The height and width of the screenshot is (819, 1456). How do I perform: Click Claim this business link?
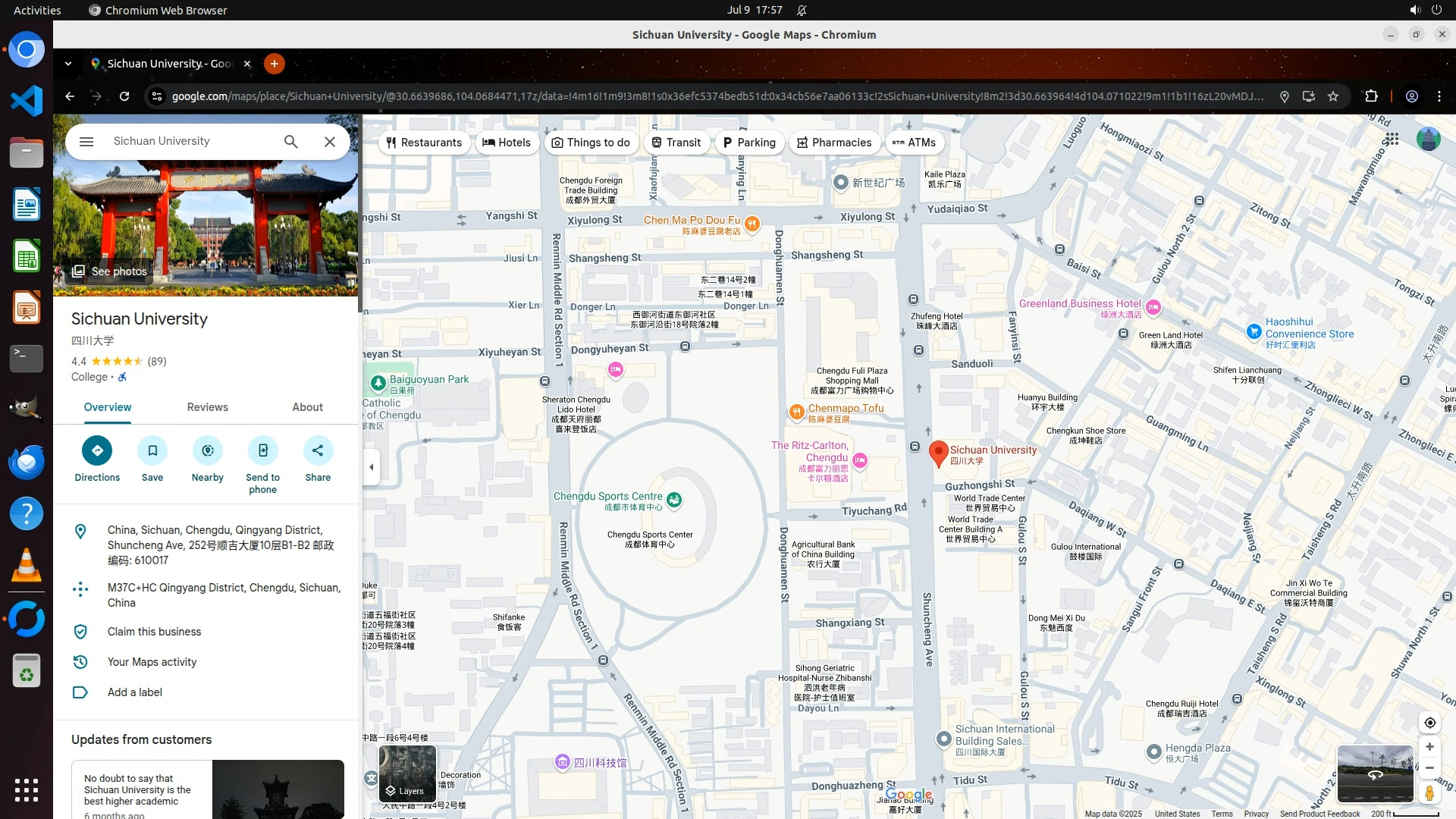click(154, 632)
